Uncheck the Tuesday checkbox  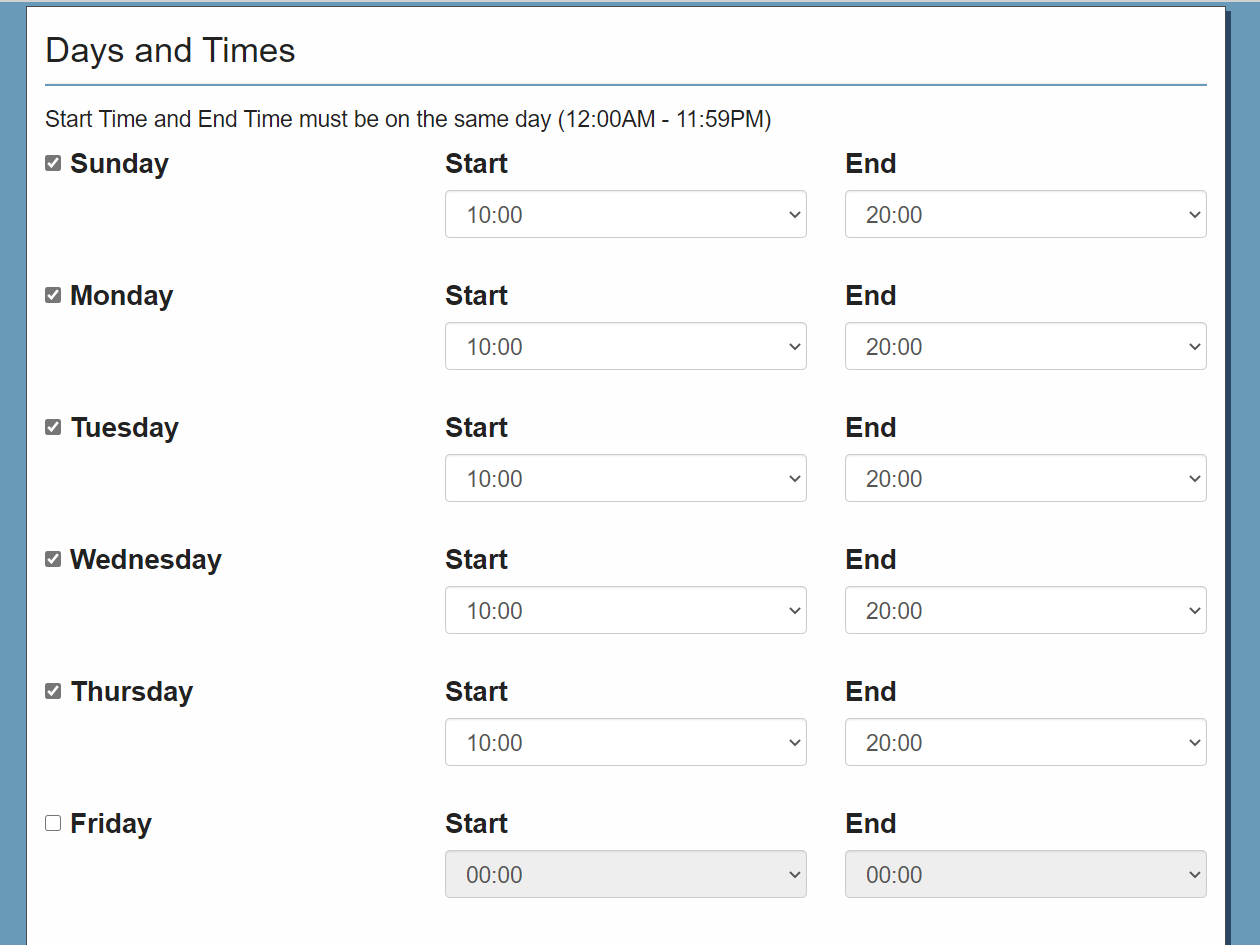(53, 428)
